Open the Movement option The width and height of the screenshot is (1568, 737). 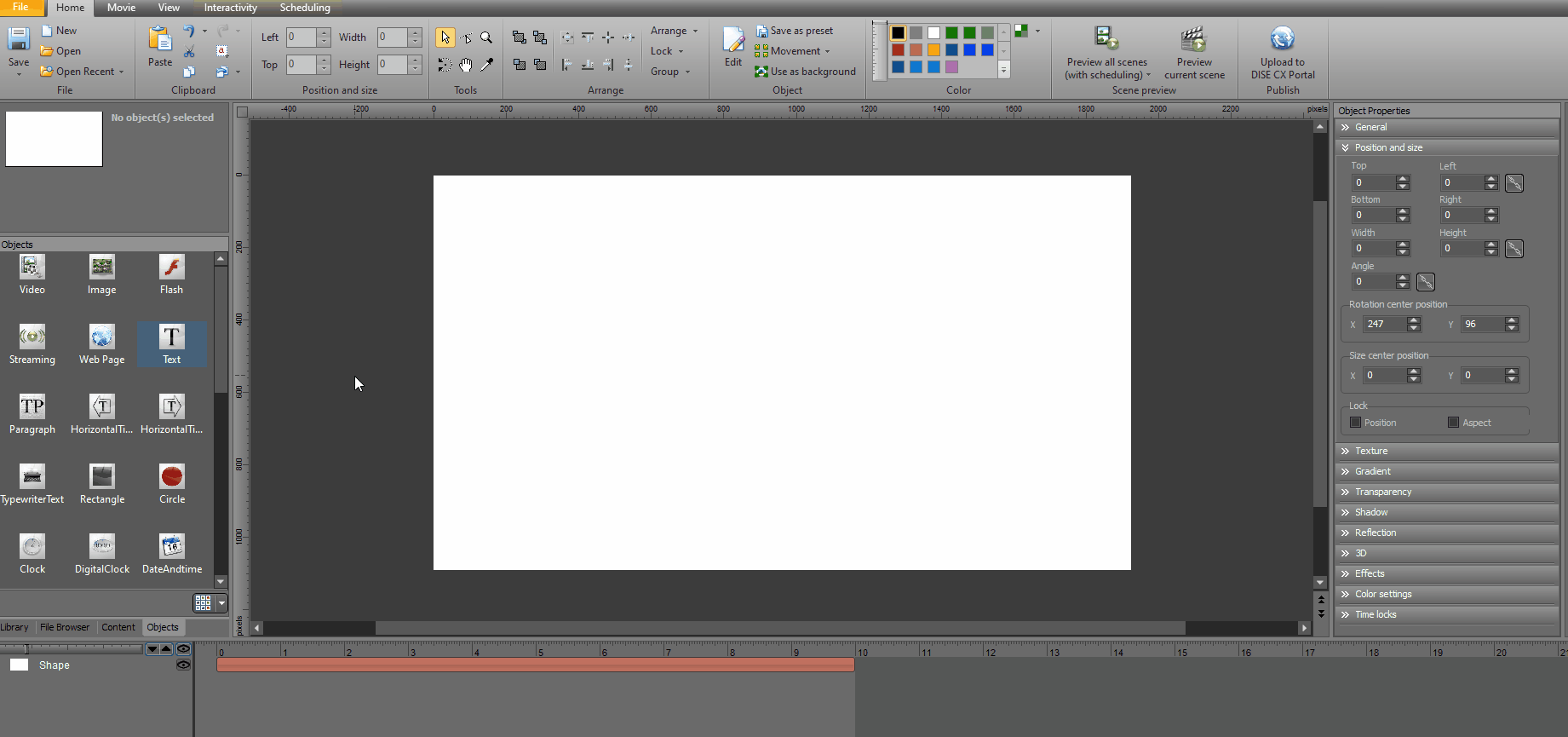click(x=792, y=51)
